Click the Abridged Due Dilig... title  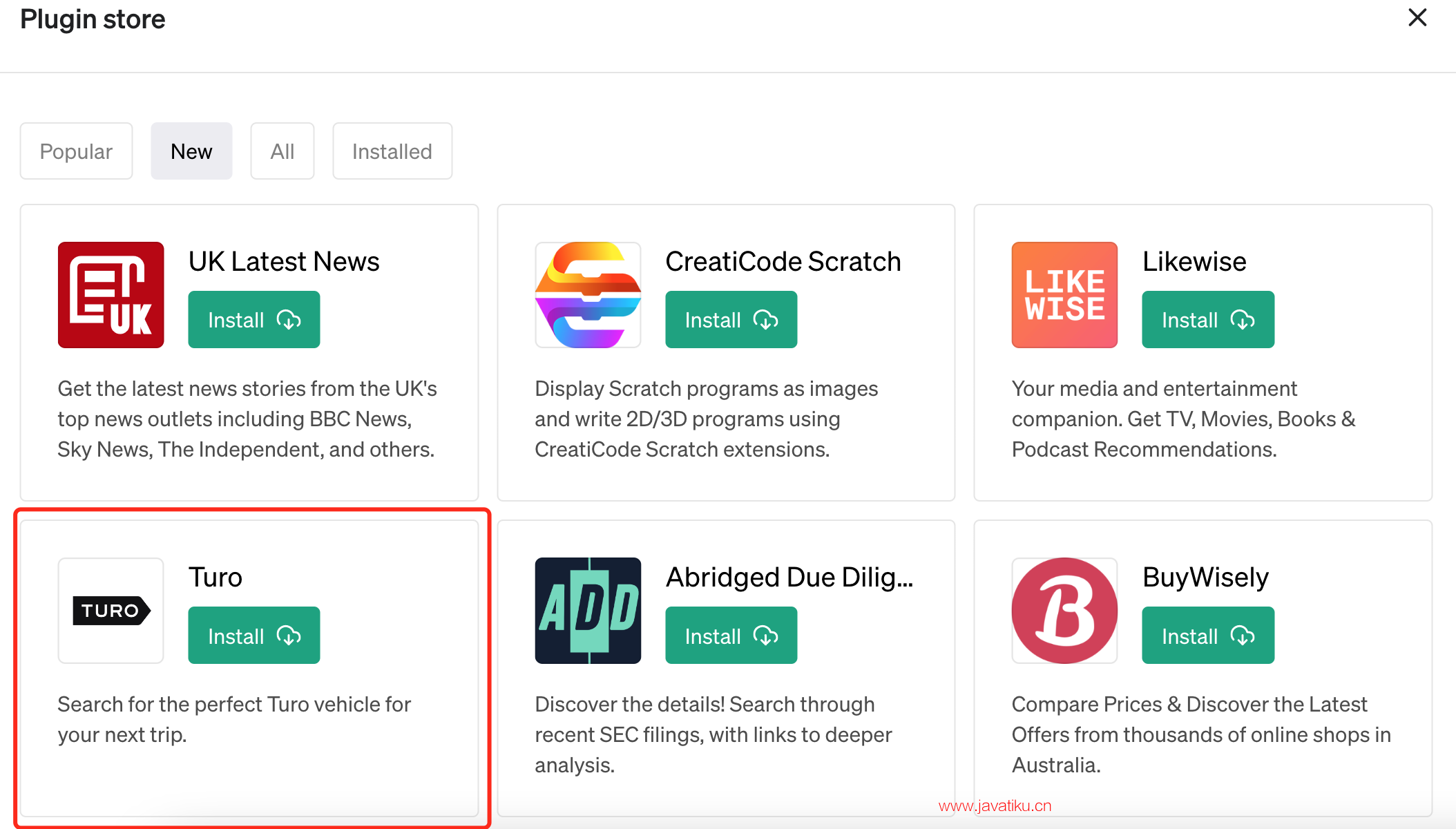coord(789,578)
